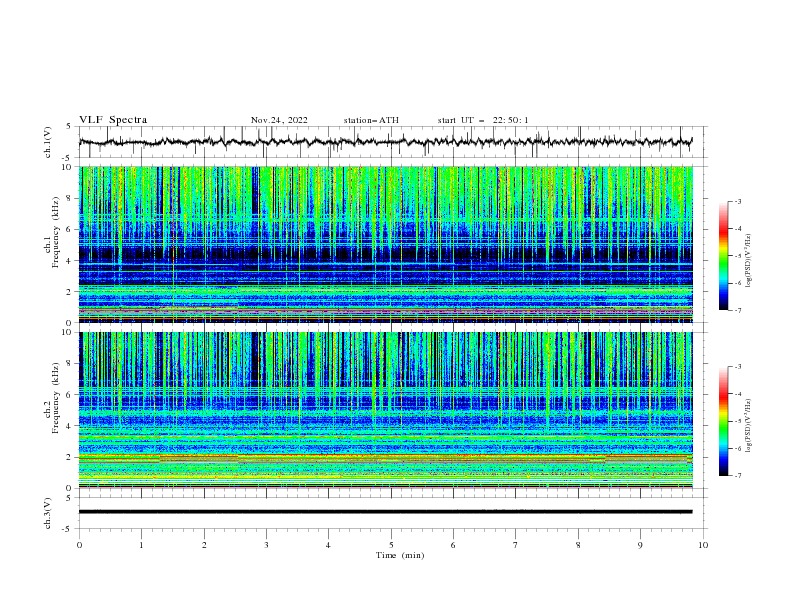Image resolution: width=792 pixels, height=612 pixels.
Task: Click the 5 tick label on ch.1(V) axis
Action: coord(69,127)
